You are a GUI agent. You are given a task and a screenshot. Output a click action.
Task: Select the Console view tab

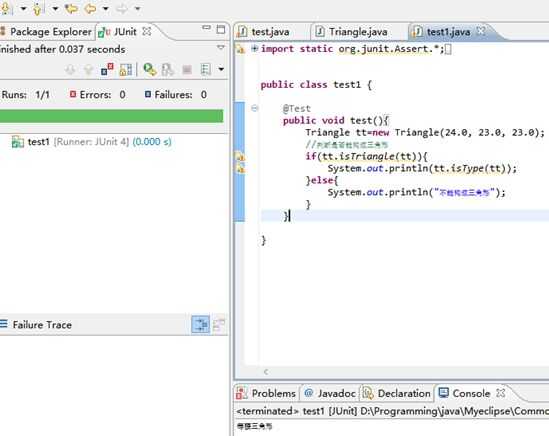coord(464,393)
